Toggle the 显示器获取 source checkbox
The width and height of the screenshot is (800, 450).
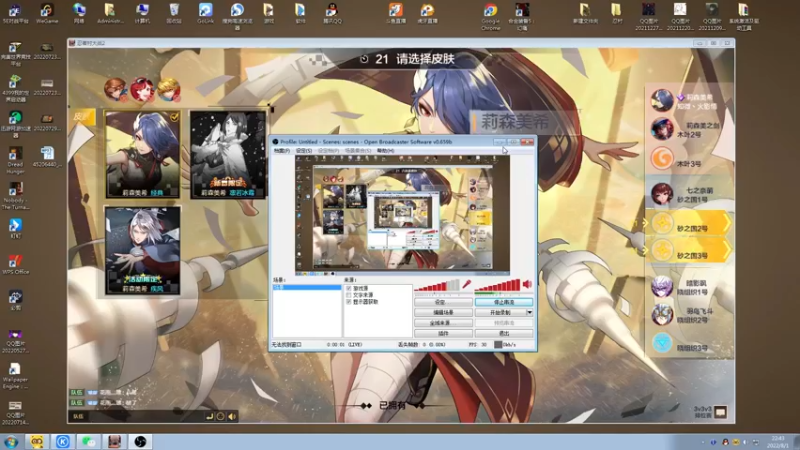click(348, 302)
